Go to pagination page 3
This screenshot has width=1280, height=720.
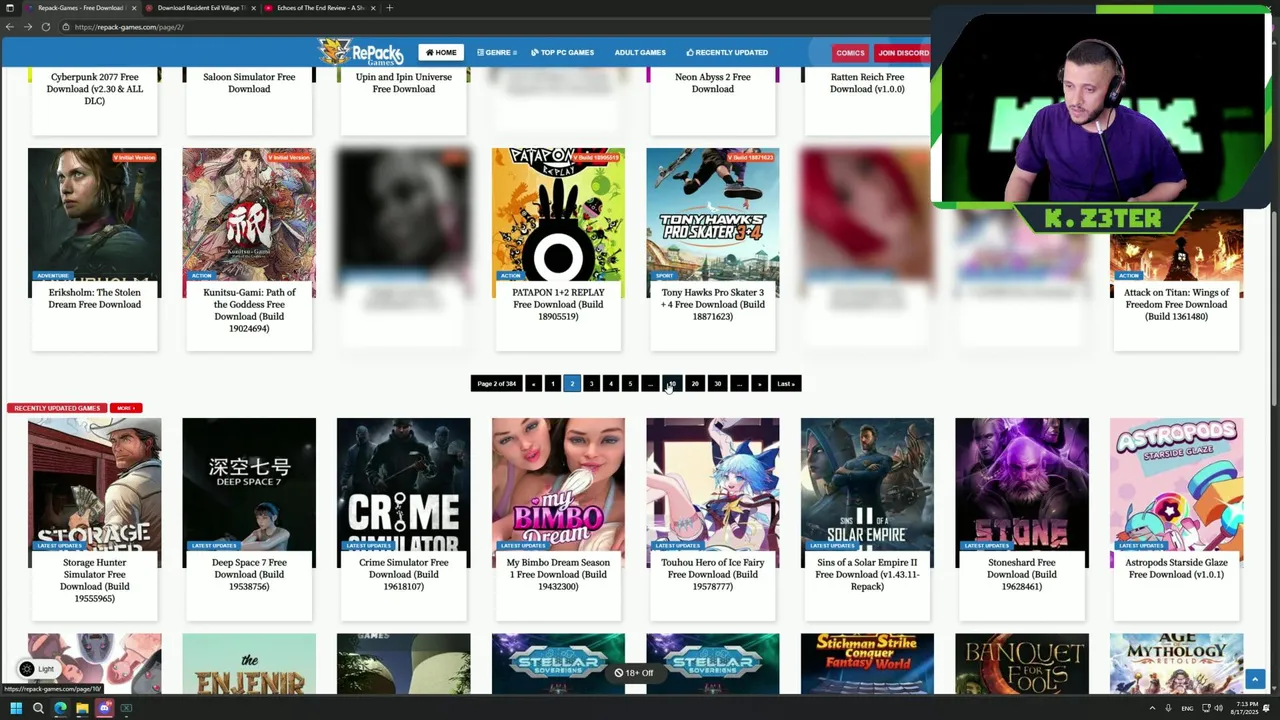(x=591, y=383)
